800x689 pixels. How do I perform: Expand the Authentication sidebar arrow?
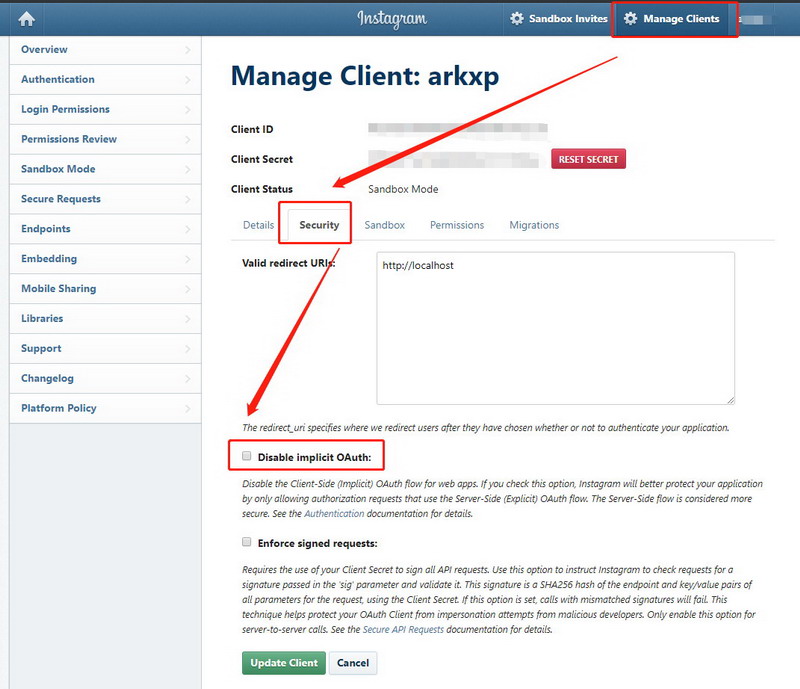(188, 80)
